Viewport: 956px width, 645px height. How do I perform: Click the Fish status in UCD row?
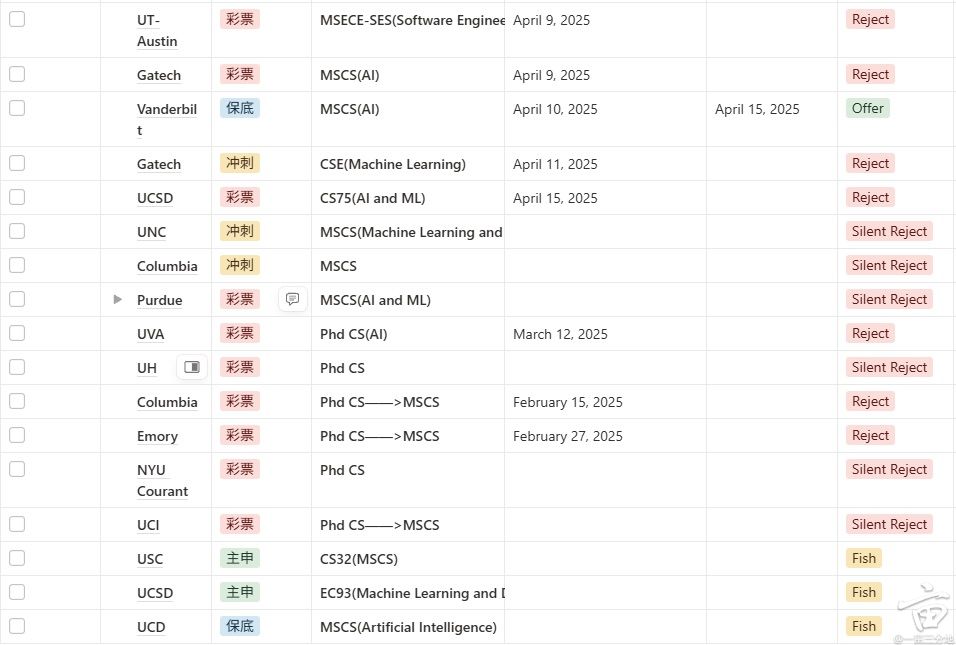pyautogui.click(x=863, y=626)
